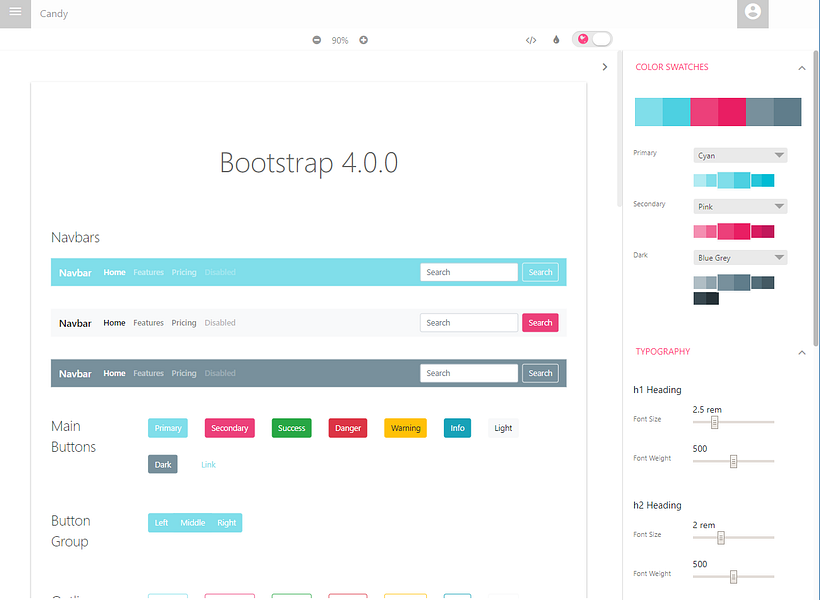The image size is (820, 600).
Task: Click the 90% zoom level text
Action: point(339,40)
